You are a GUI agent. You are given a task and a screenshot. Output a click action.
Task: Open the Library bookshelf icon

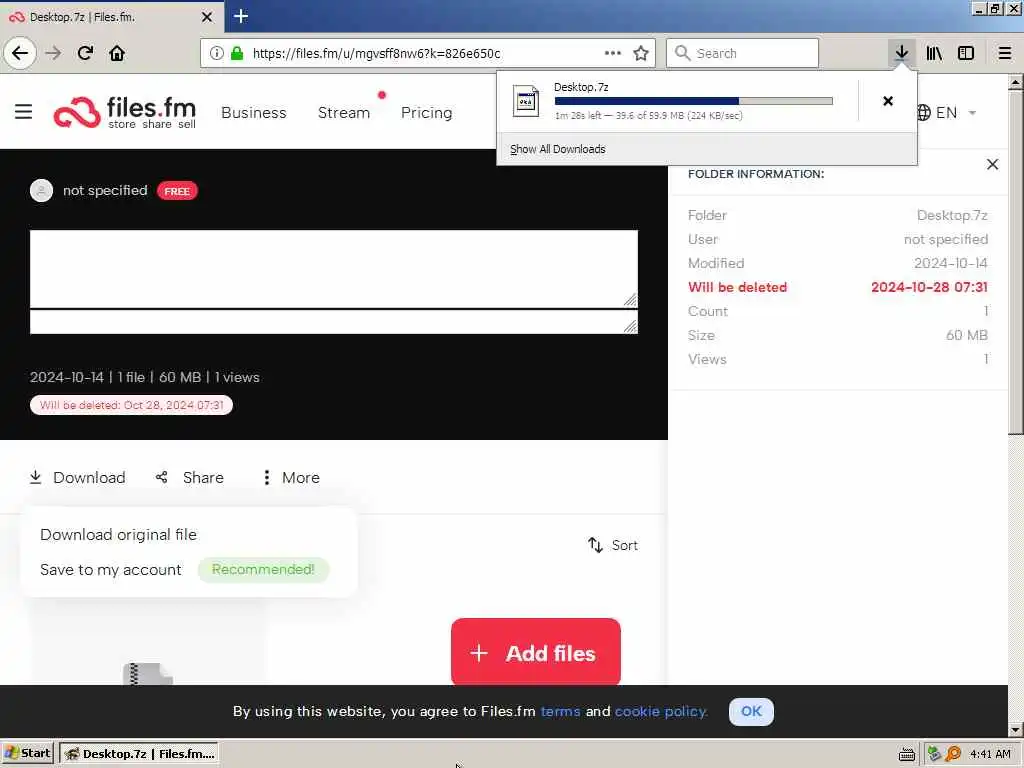click(x=934, y=53)
